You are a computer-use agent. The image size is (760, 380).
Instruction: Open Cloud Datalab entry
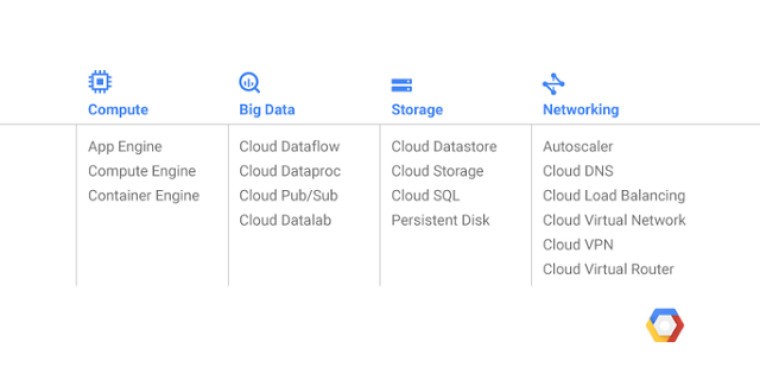[x=285, y=220]
